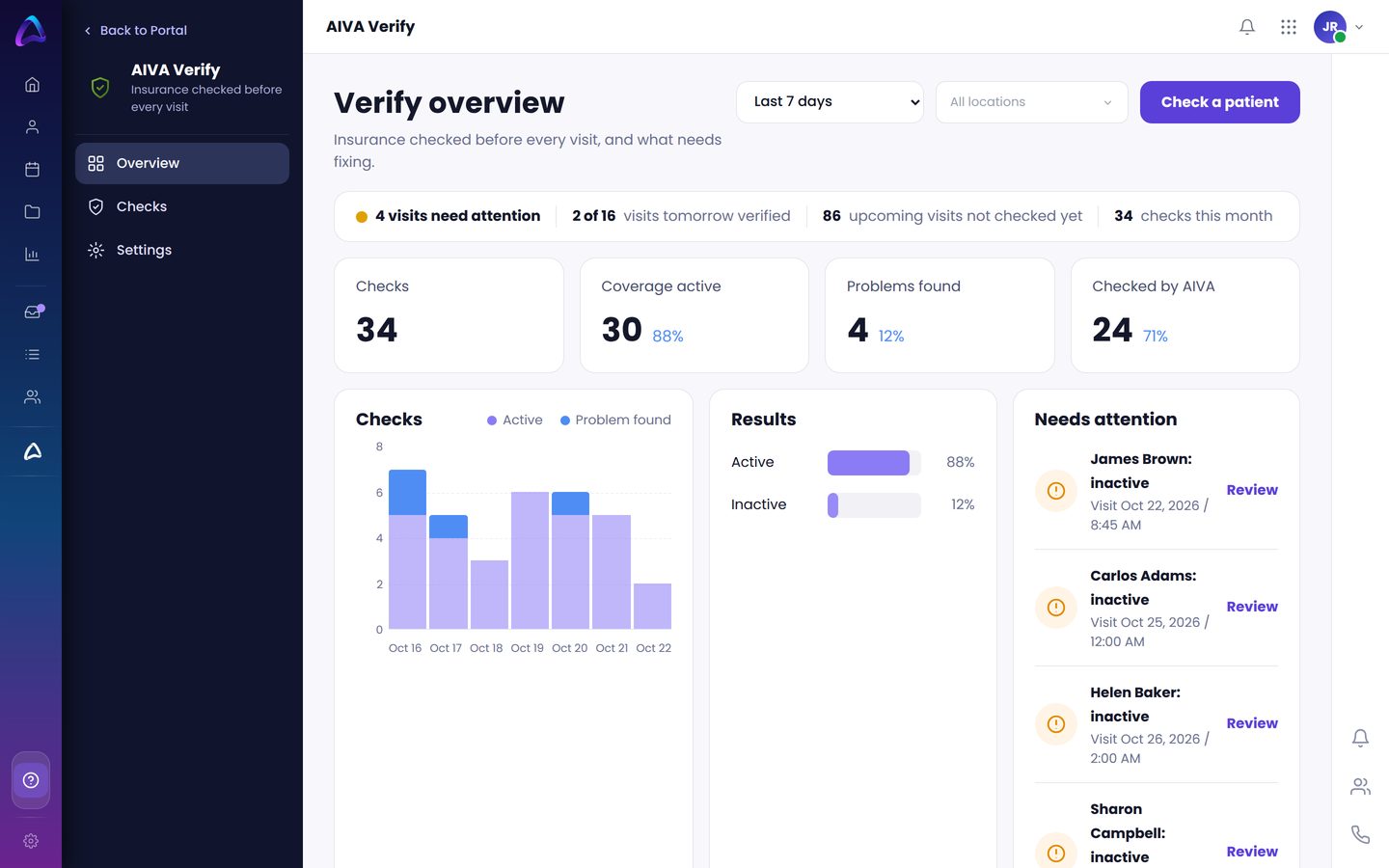Review Carlos Adams's inactive coverage

tap(1251, 607)
